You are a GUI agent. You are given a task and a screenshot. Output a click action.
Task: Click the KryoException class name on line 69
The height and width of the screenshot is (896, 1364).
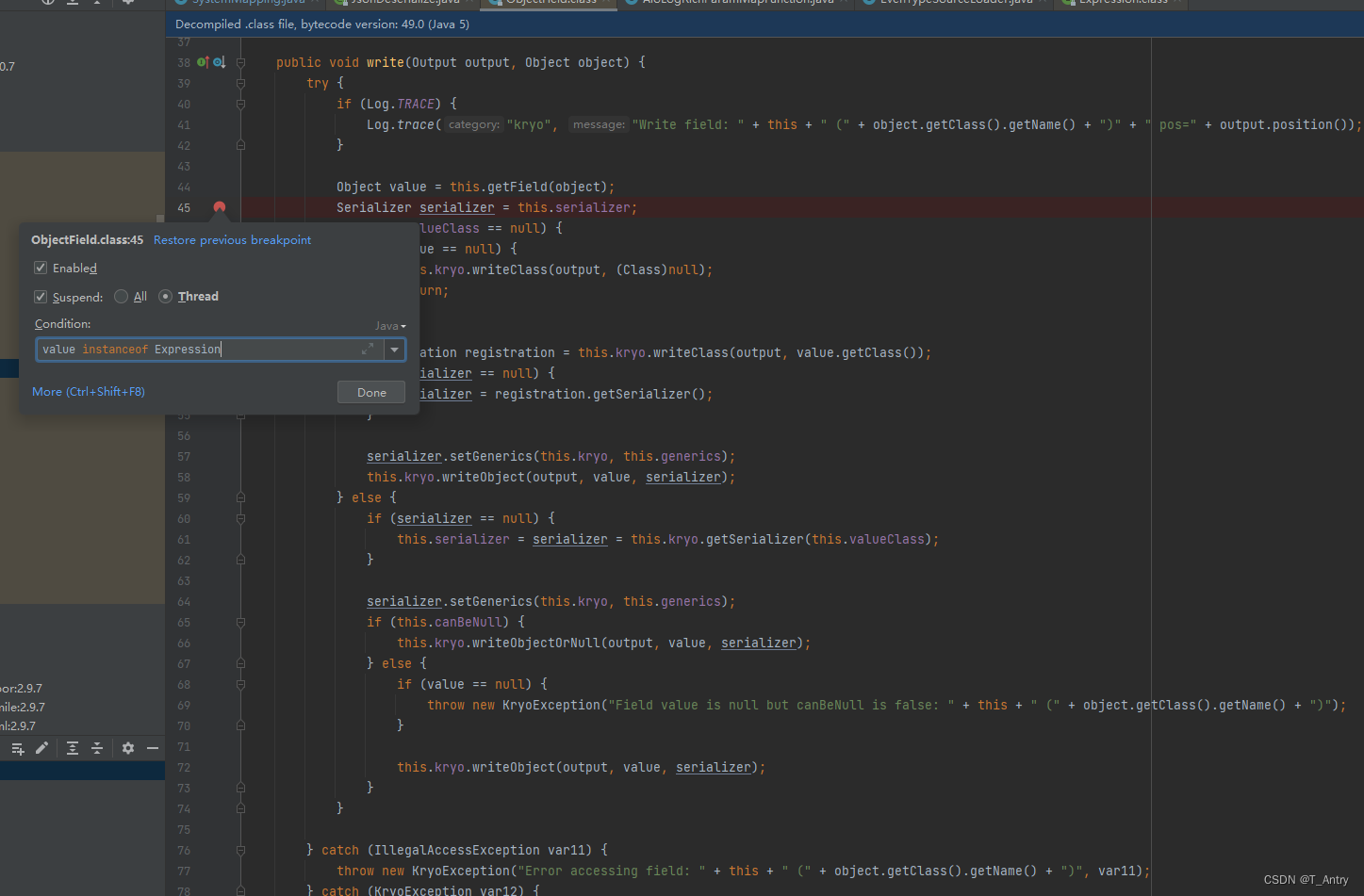coord(551,705)
